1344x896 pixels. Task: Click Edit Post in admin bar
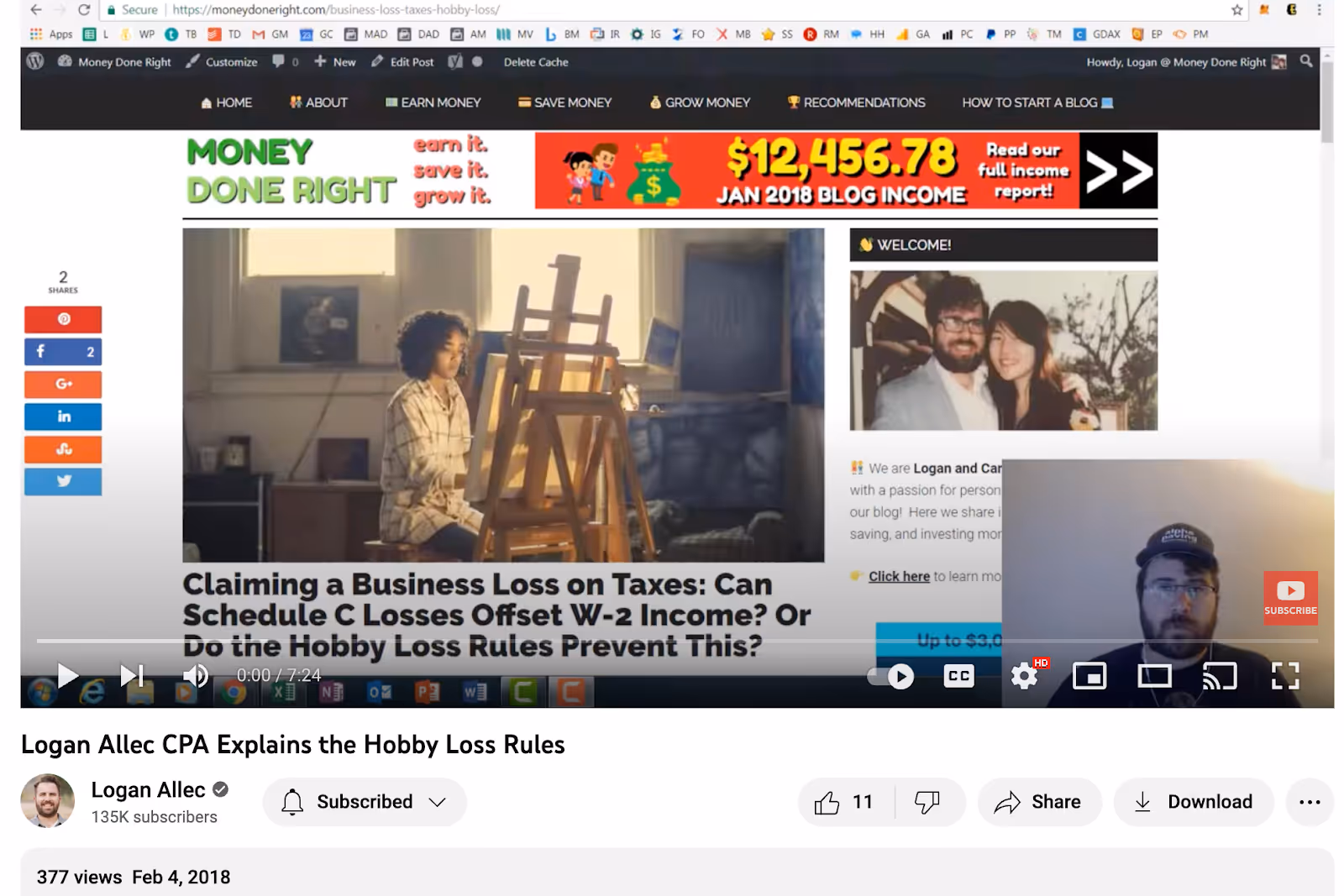pyautogui.click(x=402, y=62)
